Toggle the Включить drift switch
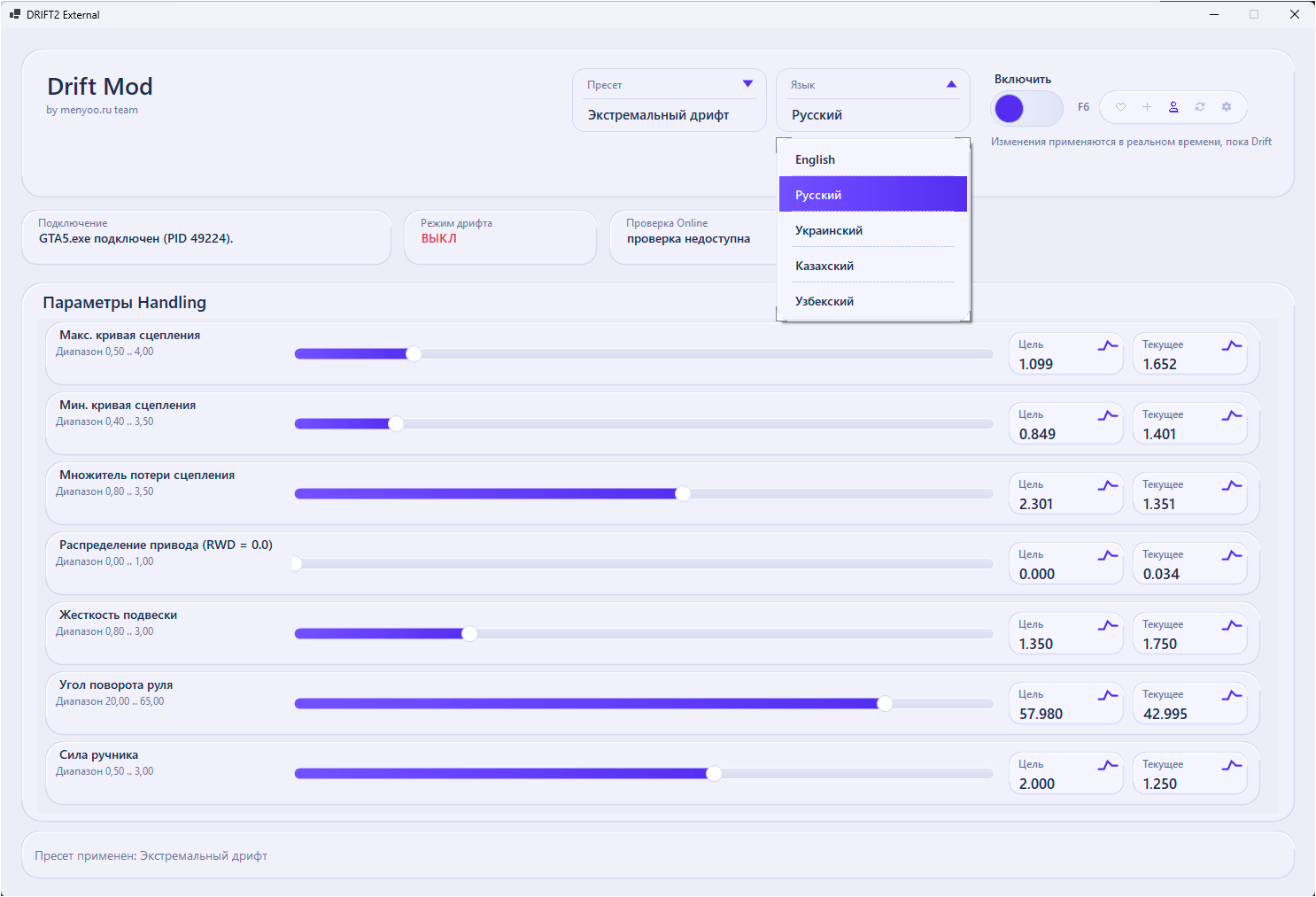 point(1026,109)
